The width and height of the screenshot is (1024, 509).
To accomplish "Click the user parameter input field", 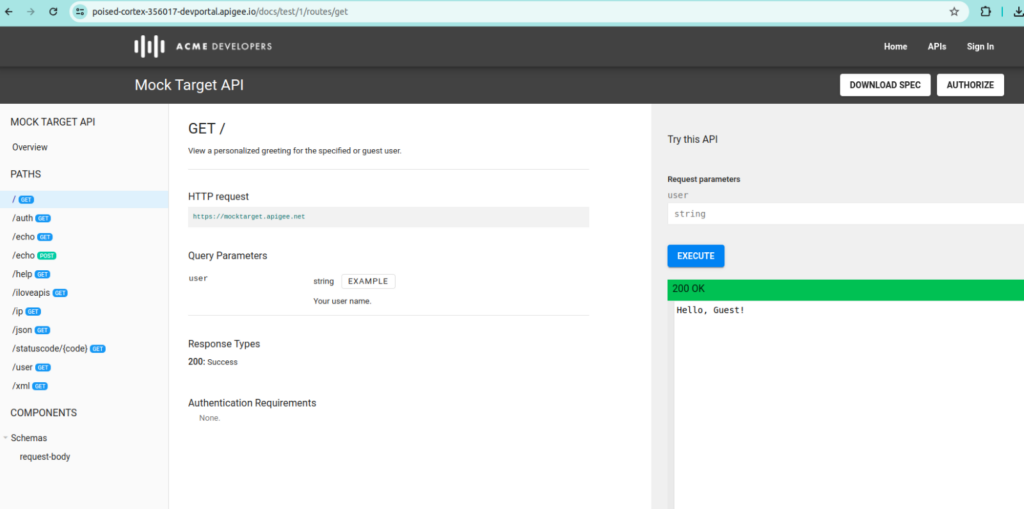I will pyautogui.click(x=845, y=214).
